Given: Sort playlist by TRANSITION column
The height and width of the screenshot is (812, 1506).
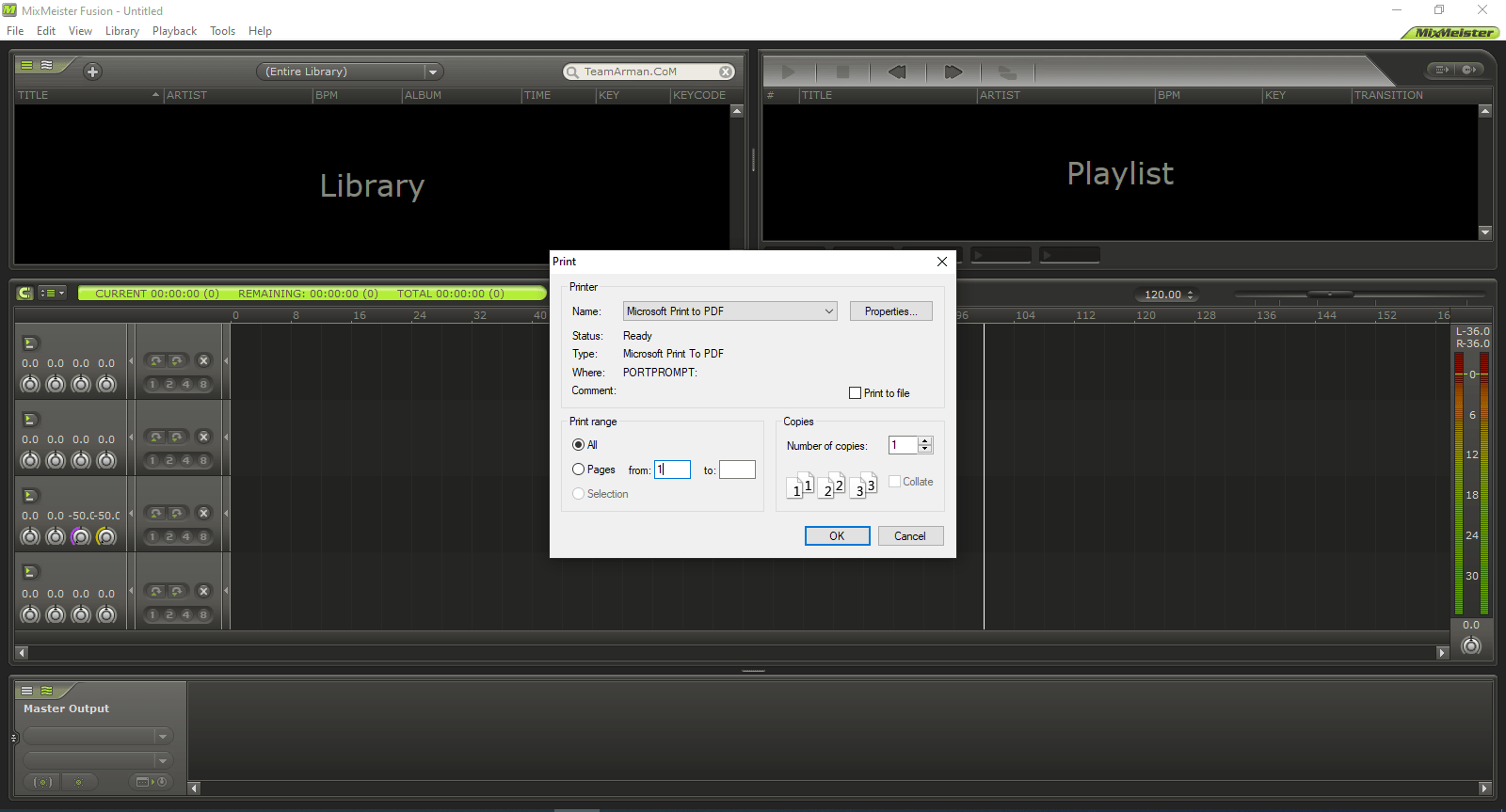Looking at the screenshot, I should pyautogui.click(x=1421, y=95).
